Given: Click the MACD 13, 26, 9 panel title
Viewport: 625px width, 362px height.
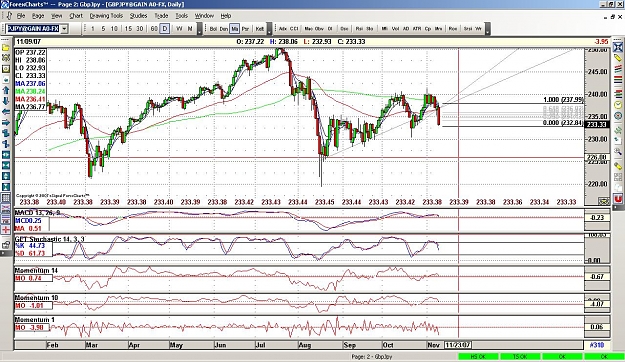Looking at the screenshot, I should tap(37, 213).
